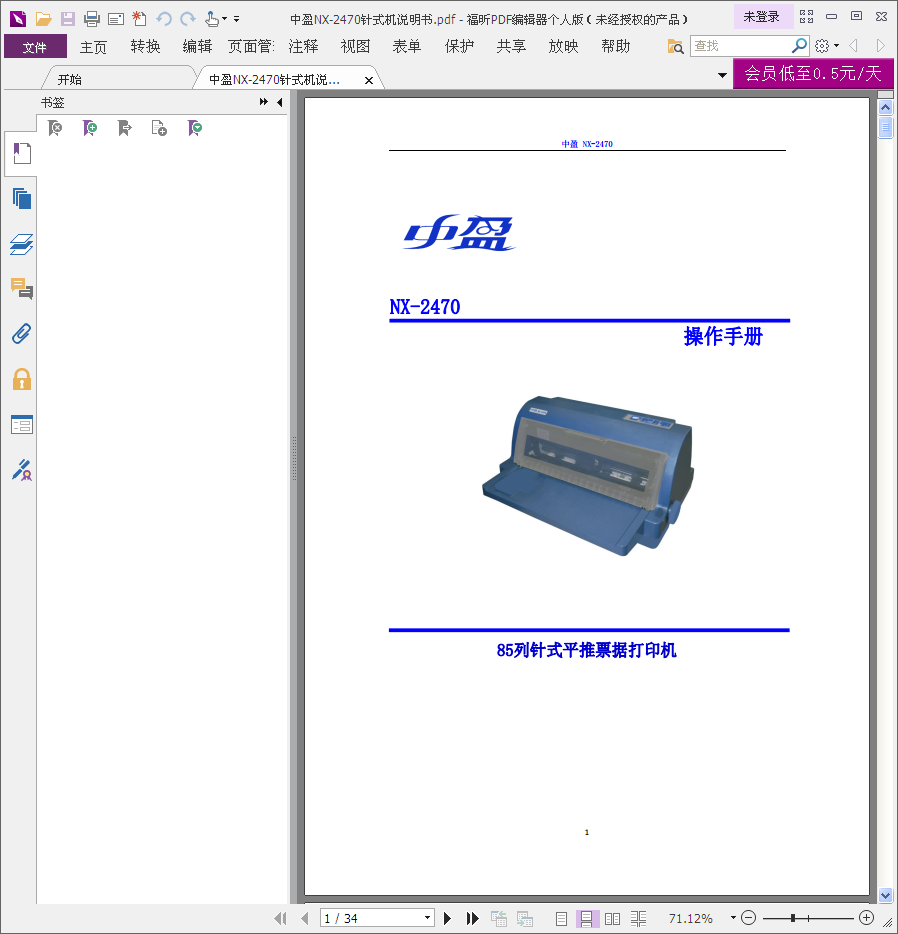The width and height of the screenshot is (898, 934).
Task: Click the Undo arrow icon
Action: [164, 19]
